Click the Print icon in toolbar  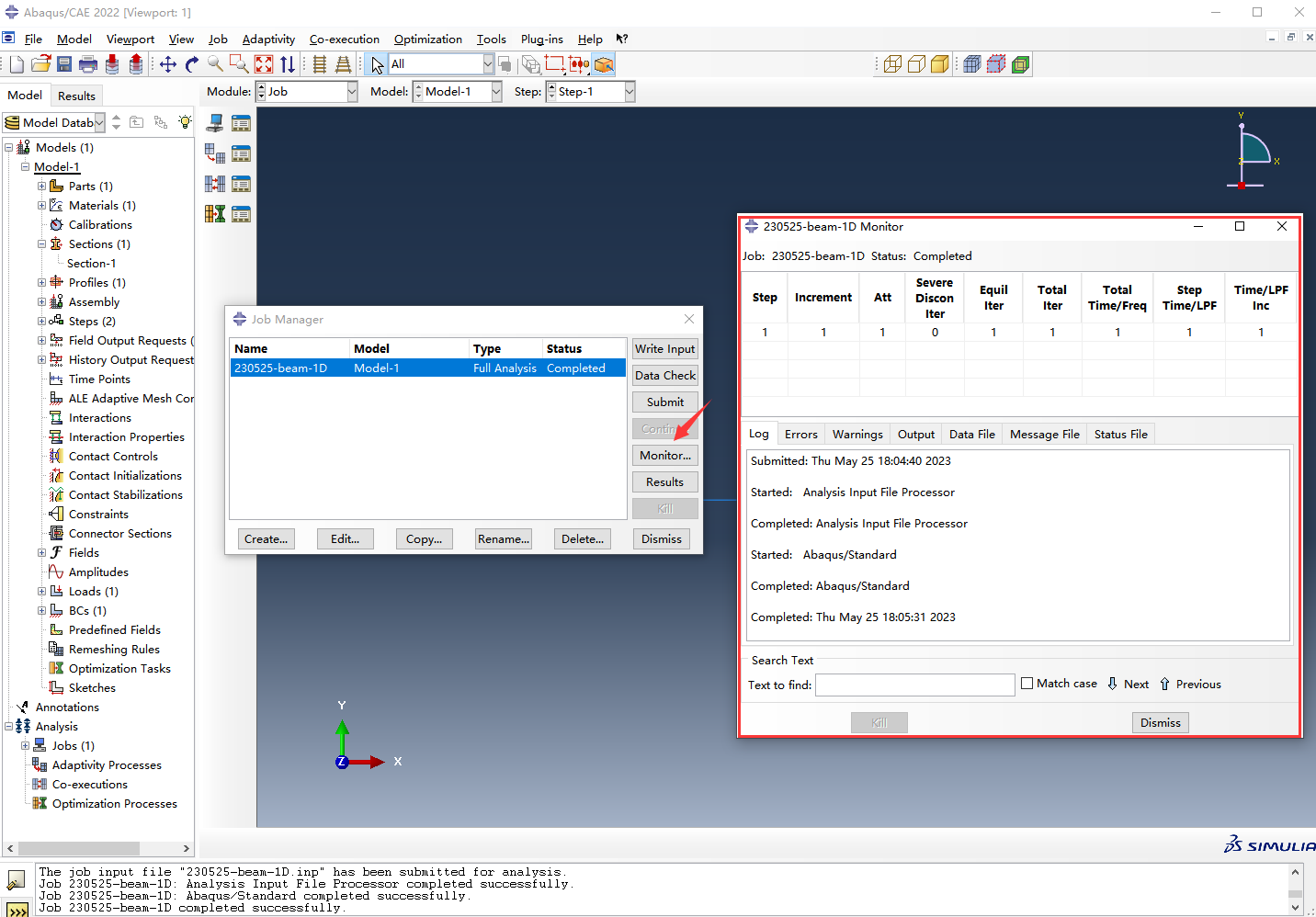[x=88, y=64]
